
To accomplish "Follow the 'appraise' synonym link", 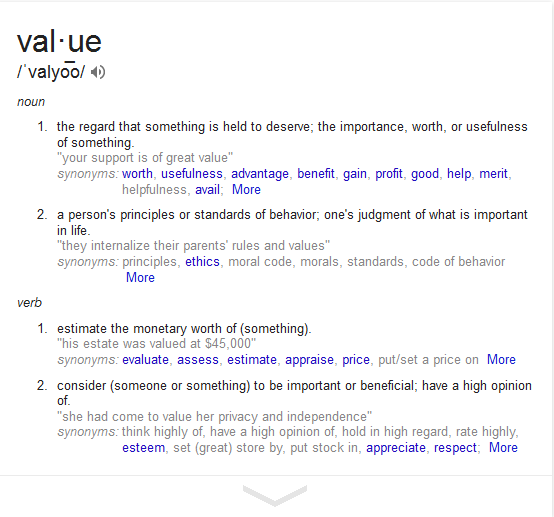I will coord(310,360).
